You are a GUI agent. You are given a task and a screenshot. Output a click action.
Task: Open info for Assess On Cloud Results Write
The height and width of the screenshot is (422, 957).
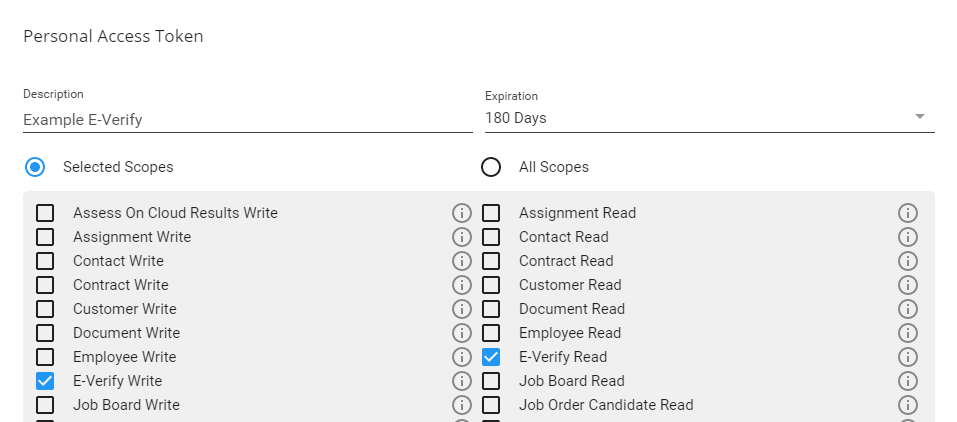(x=462, y=213)
